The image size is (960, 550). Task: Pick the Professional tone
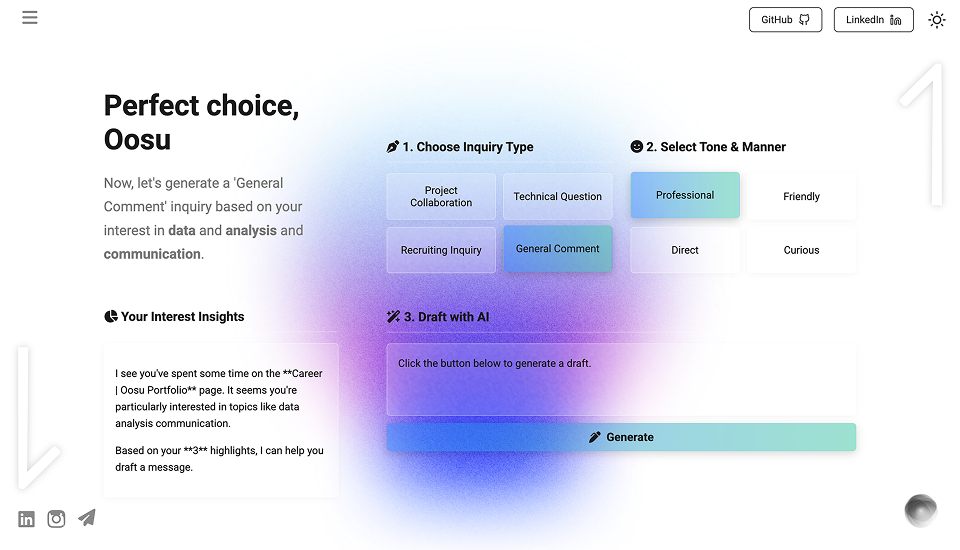(x=685, y=195)
